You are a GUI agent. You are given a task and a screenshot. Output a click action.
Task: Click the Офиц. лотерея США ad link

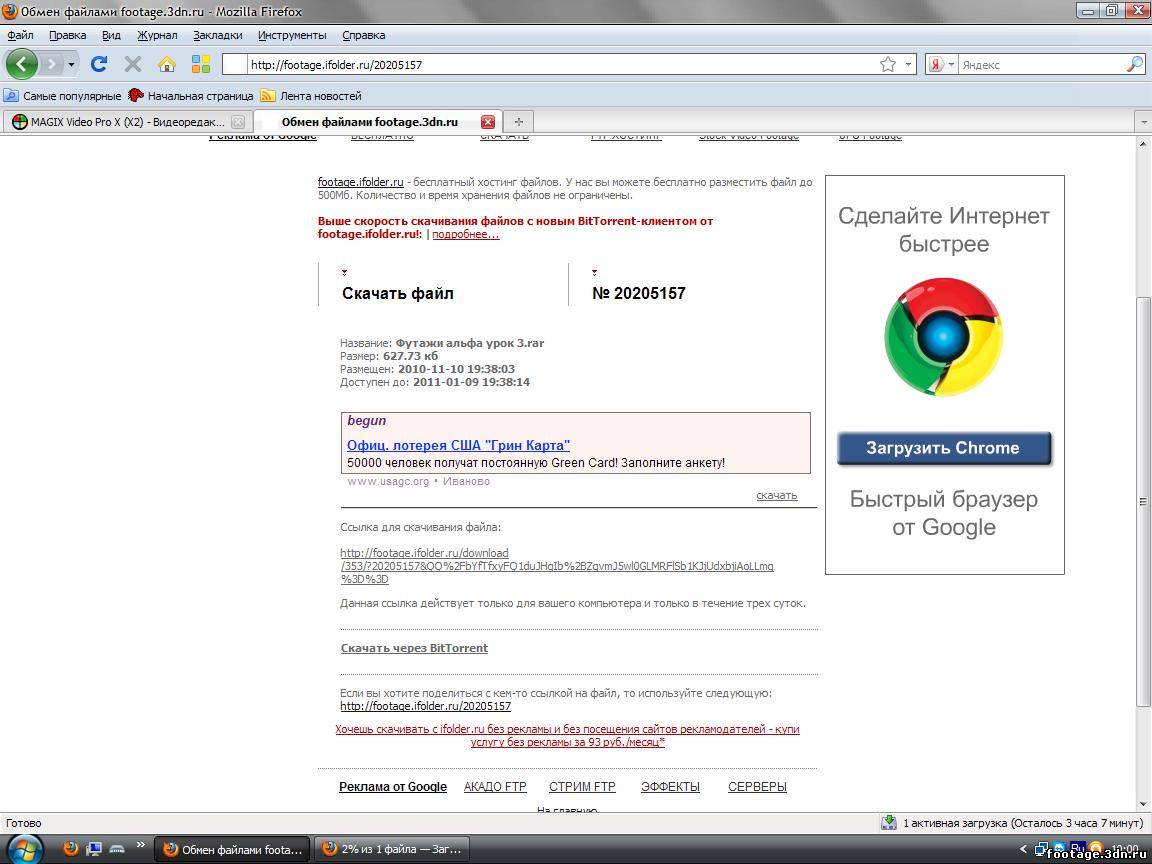458,445
